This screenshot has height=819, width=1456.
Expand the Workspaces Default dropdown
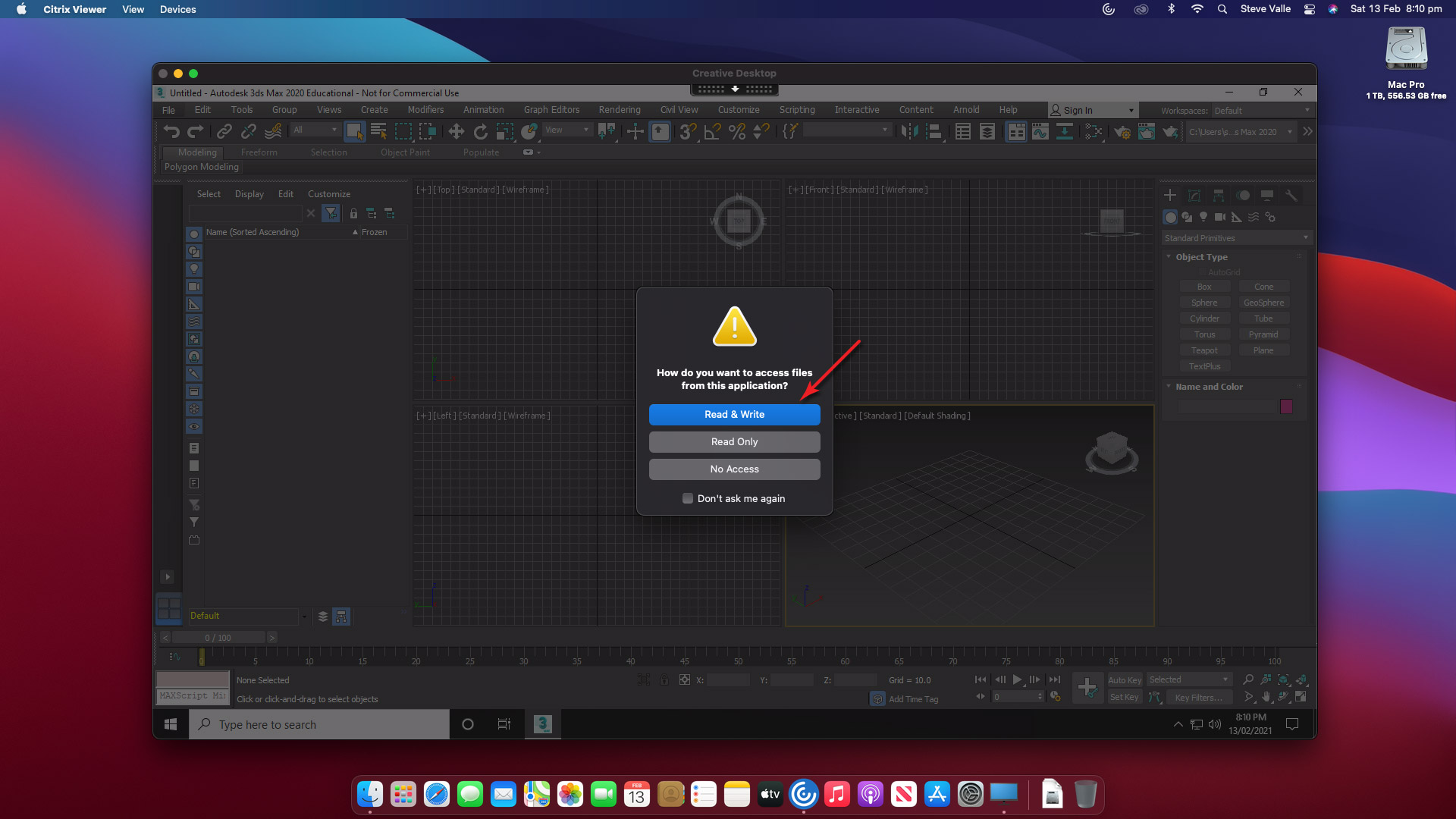[x=1261, y=111]
